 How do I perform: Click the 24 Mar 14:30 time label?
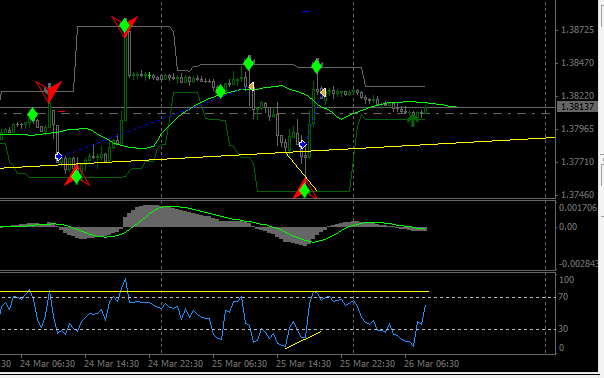pos(111,364)
